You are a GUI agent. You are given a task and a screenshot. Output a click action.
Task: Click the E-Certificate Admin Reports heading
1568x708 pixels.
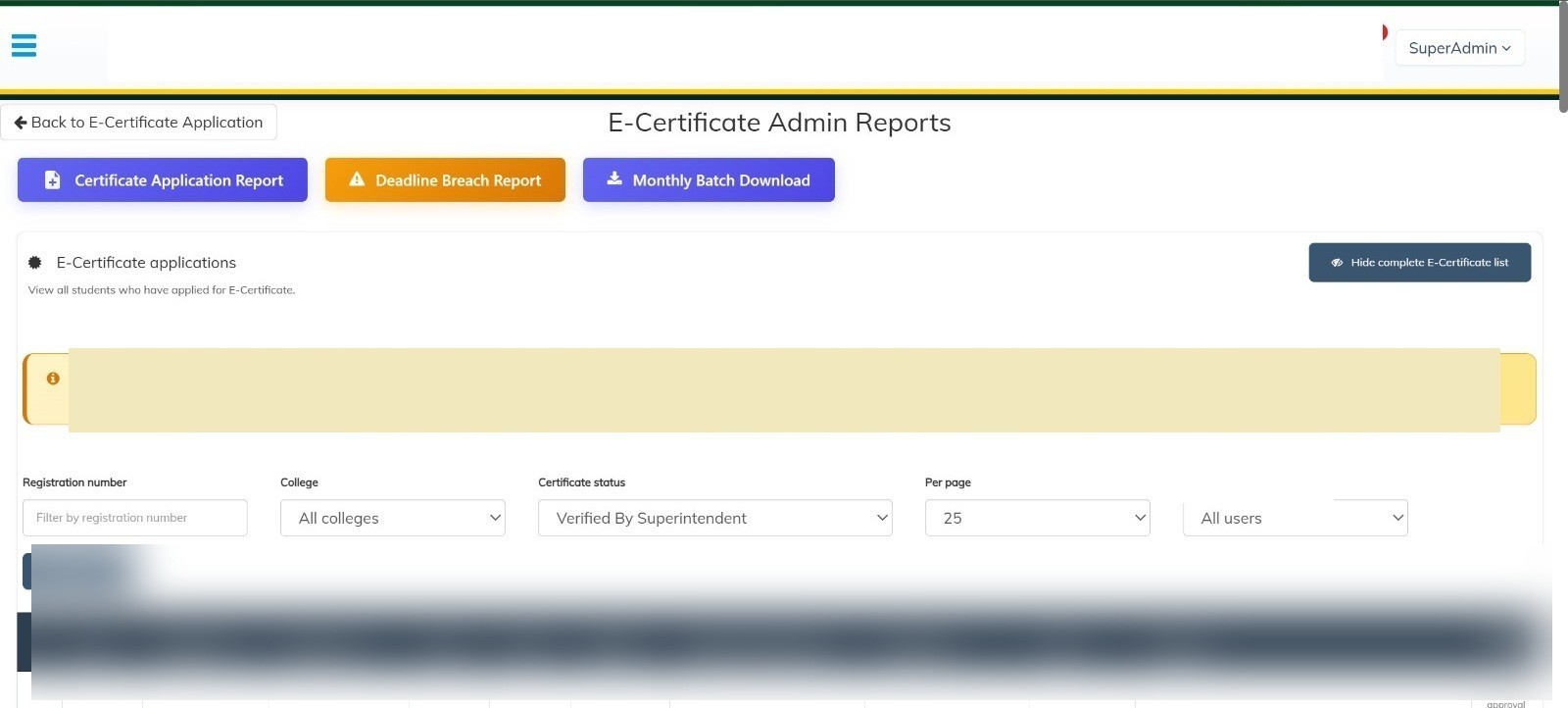(779, 123)
